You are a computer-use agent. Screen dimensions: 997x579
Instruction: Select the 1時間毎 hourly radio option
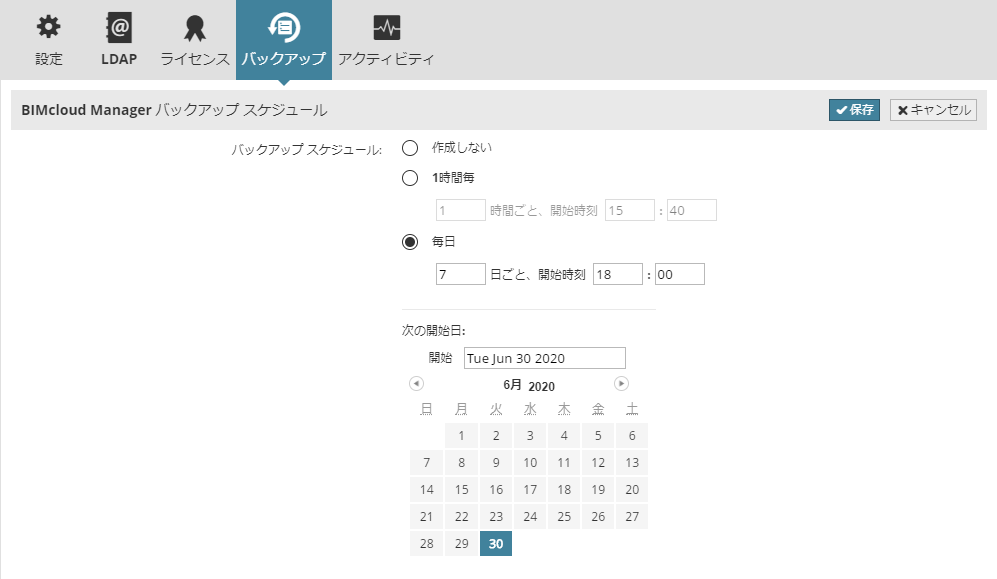tap(410, 178)
